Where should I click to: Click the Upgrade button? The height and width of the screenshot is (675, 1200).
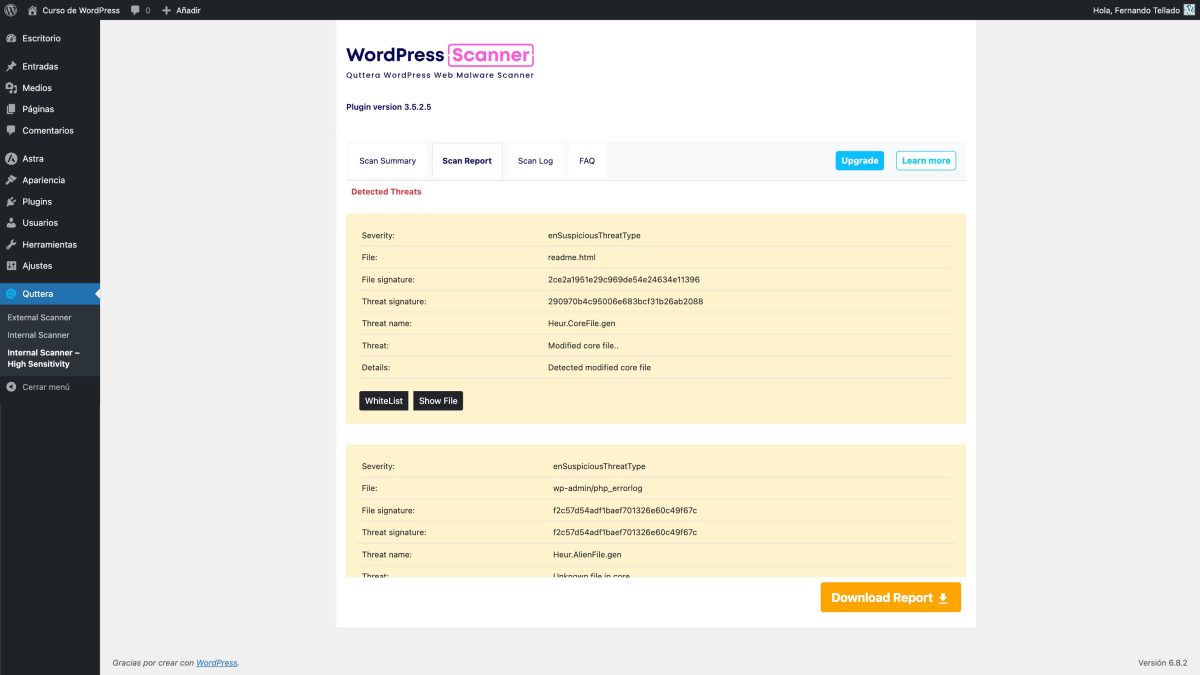coord(858,160)
